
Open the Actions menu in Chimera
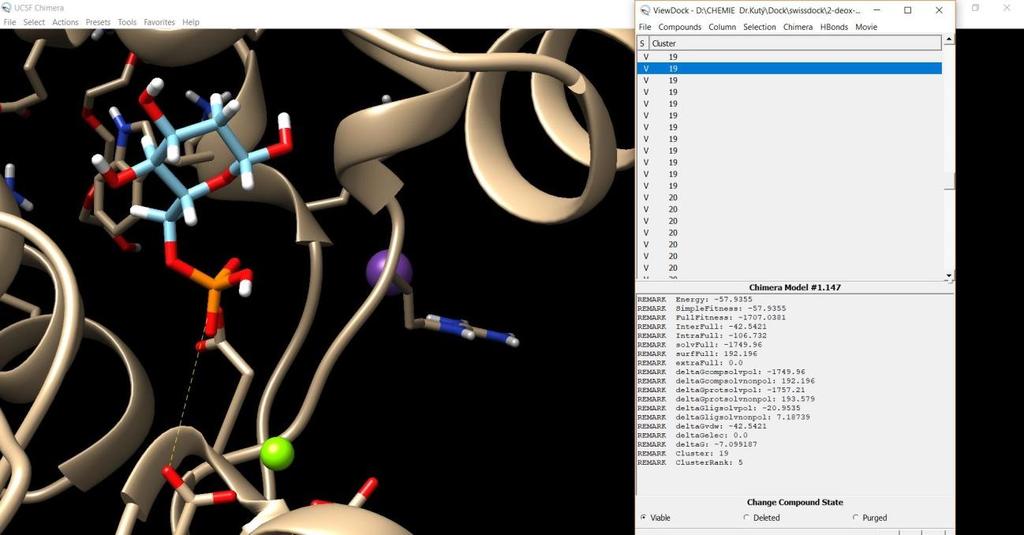tap(65, 22)
